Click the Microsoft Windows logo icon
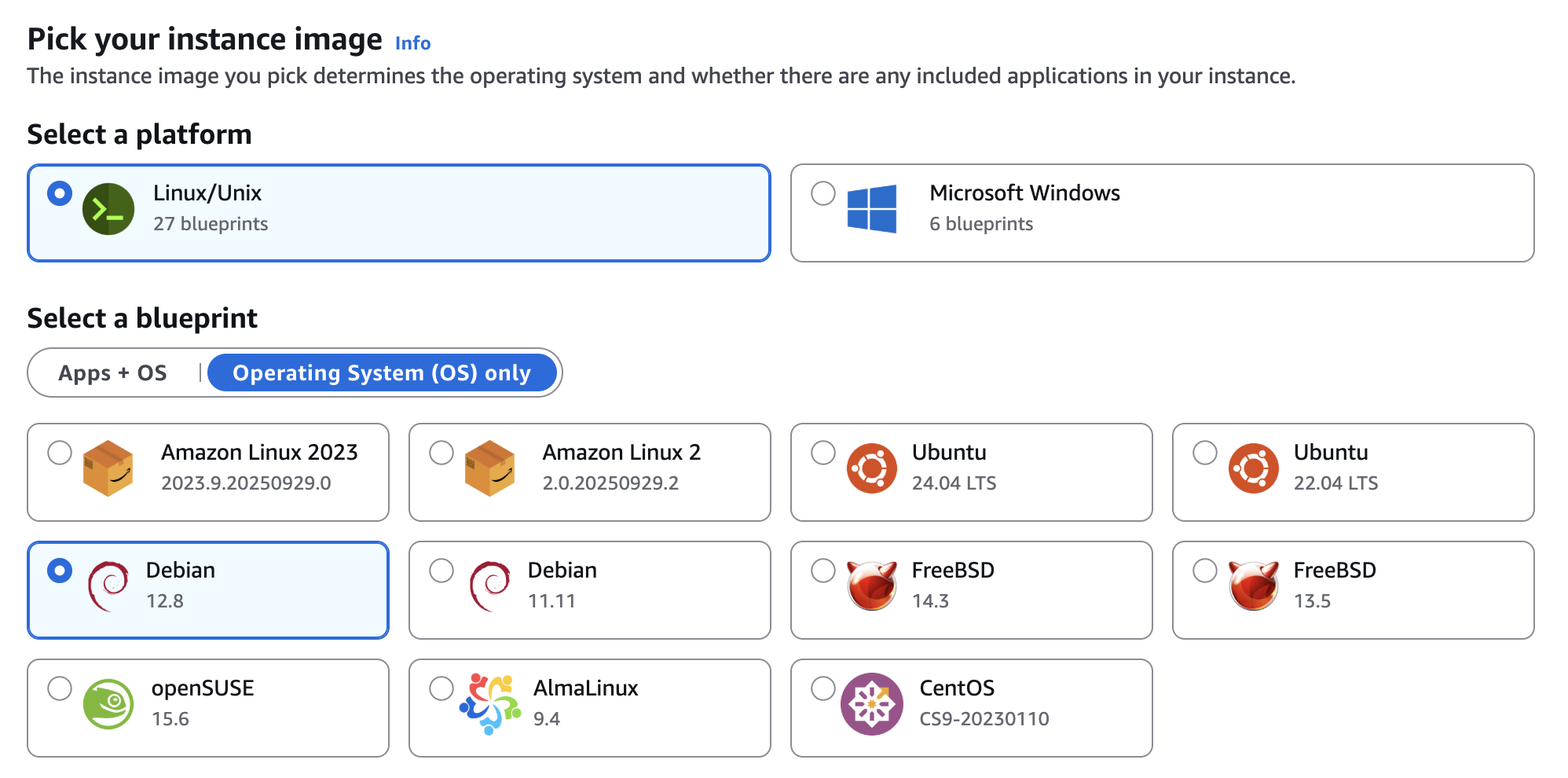Screen dimensions: 1568x778 871,209
